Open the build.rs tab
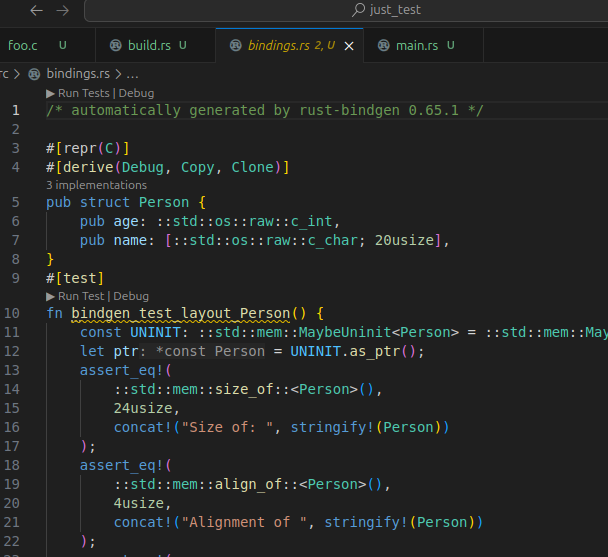 click(149, 46)
